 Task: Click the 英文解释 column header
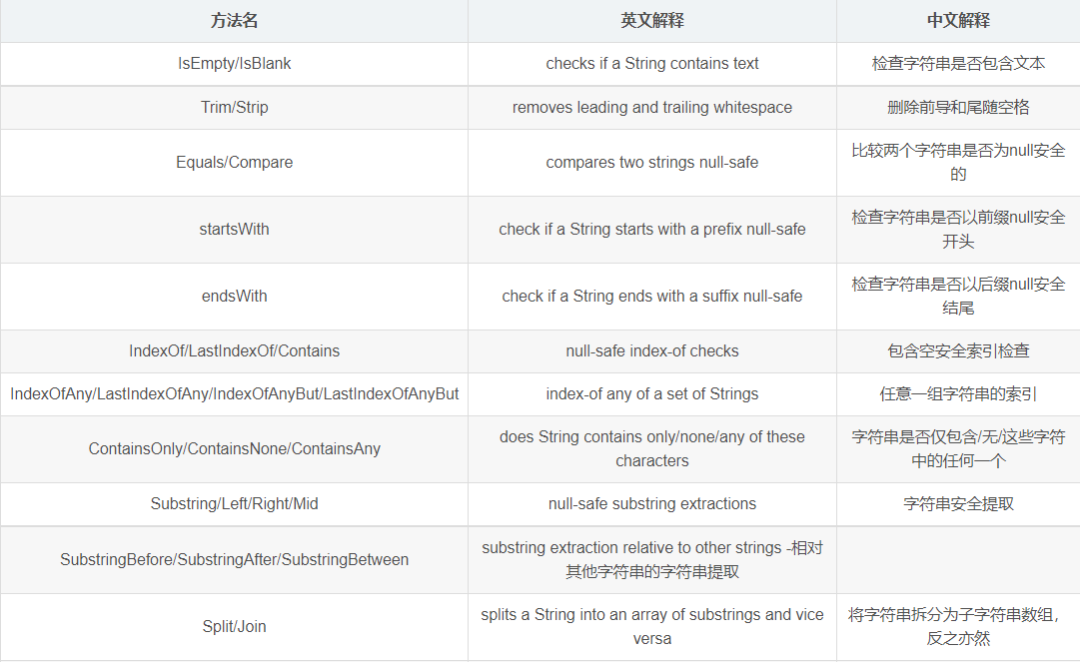(652, 21)
